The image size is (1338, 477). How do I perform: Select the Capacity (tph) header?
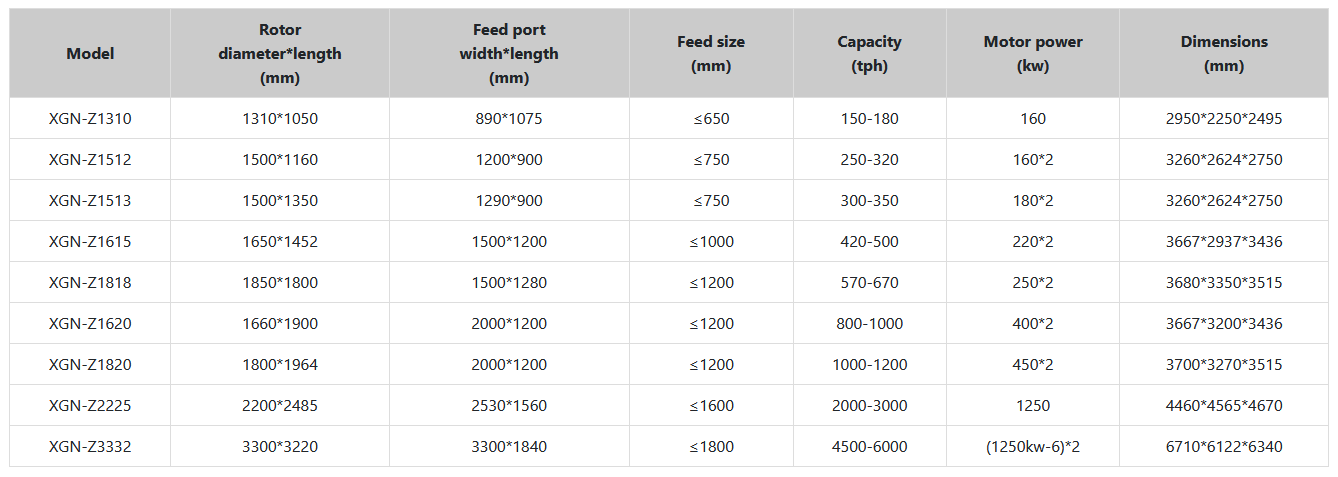click(x=869, y=54)
